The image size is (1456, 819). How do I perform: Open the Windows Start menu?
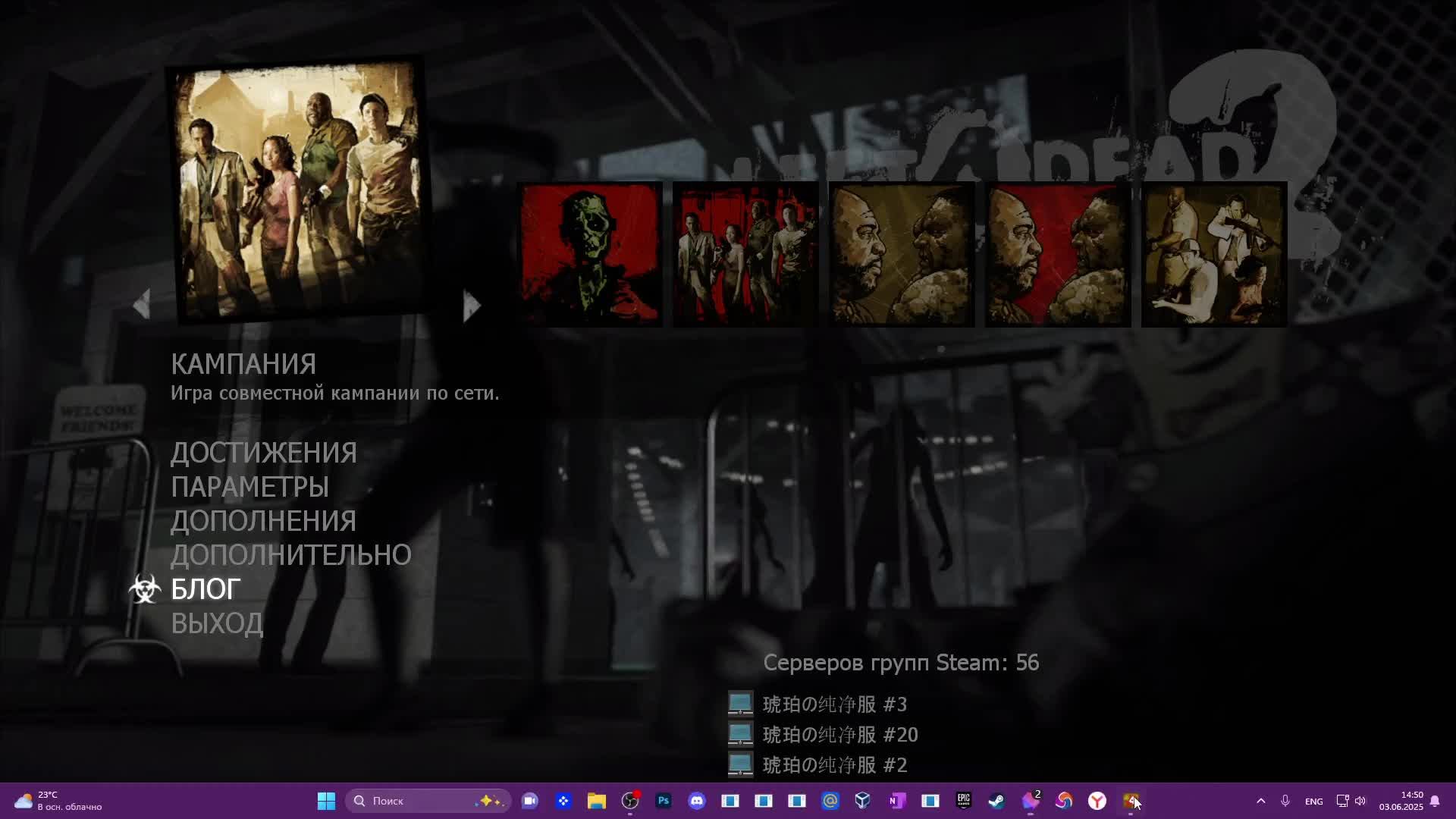(326, 801)
